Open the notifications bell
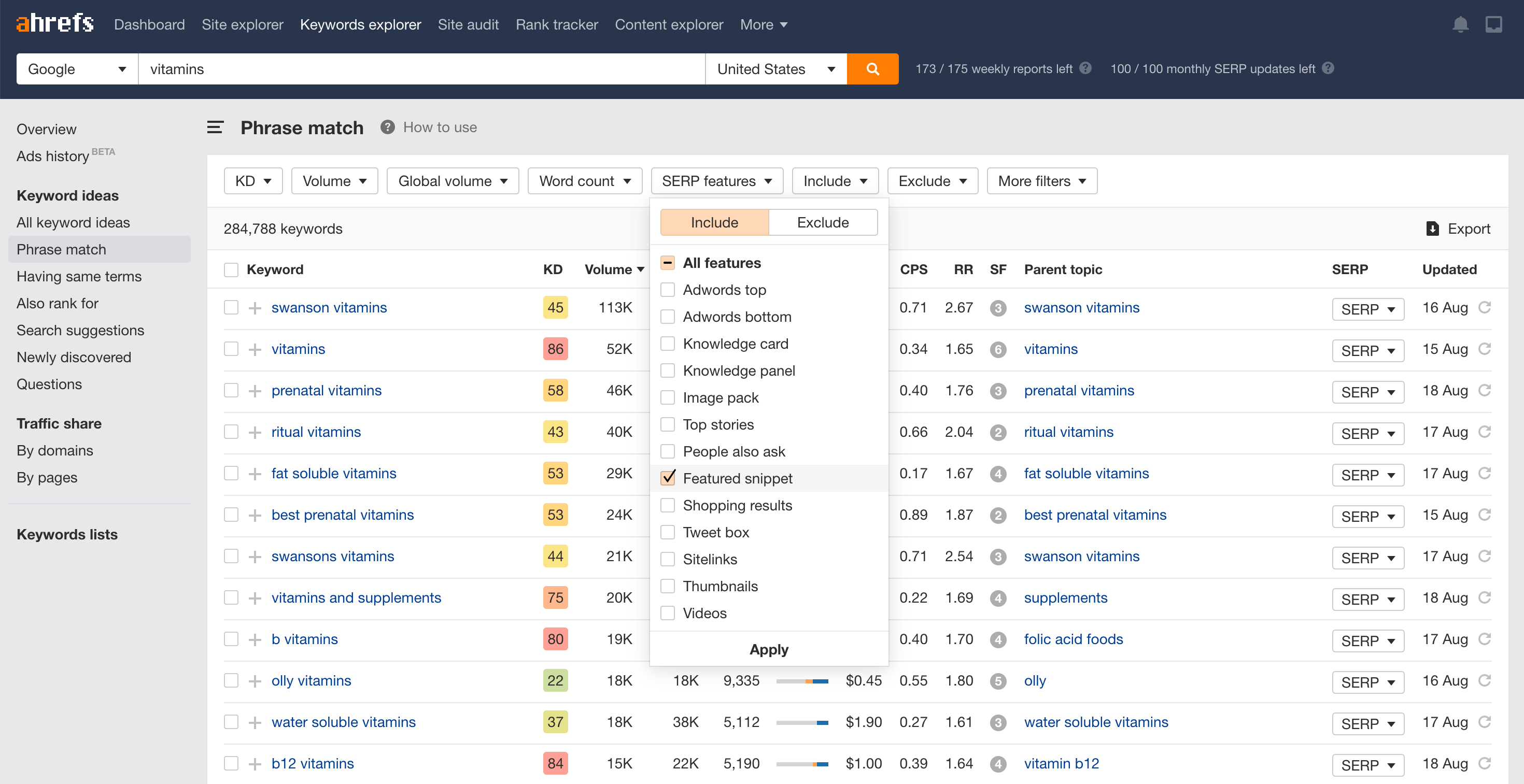Viewport: 1524px width, 784px height. [1460, 24]
